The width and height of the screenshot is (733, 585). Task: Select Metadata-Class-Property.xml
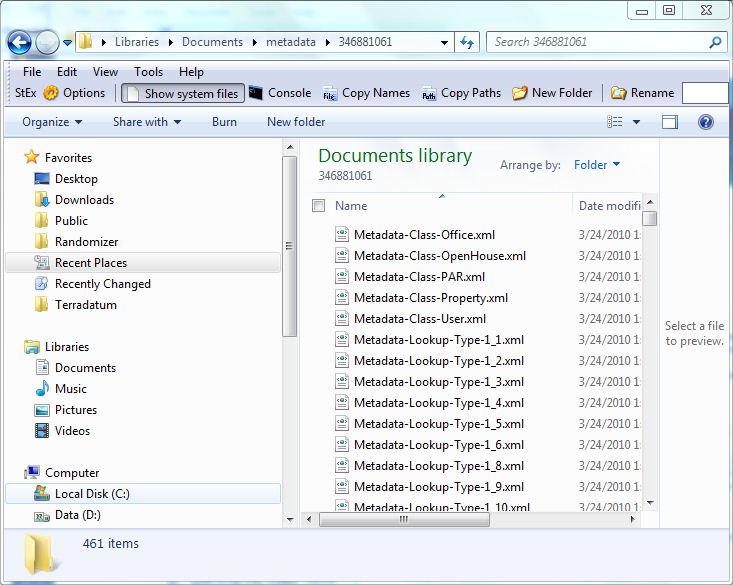(x=431, y=298)
